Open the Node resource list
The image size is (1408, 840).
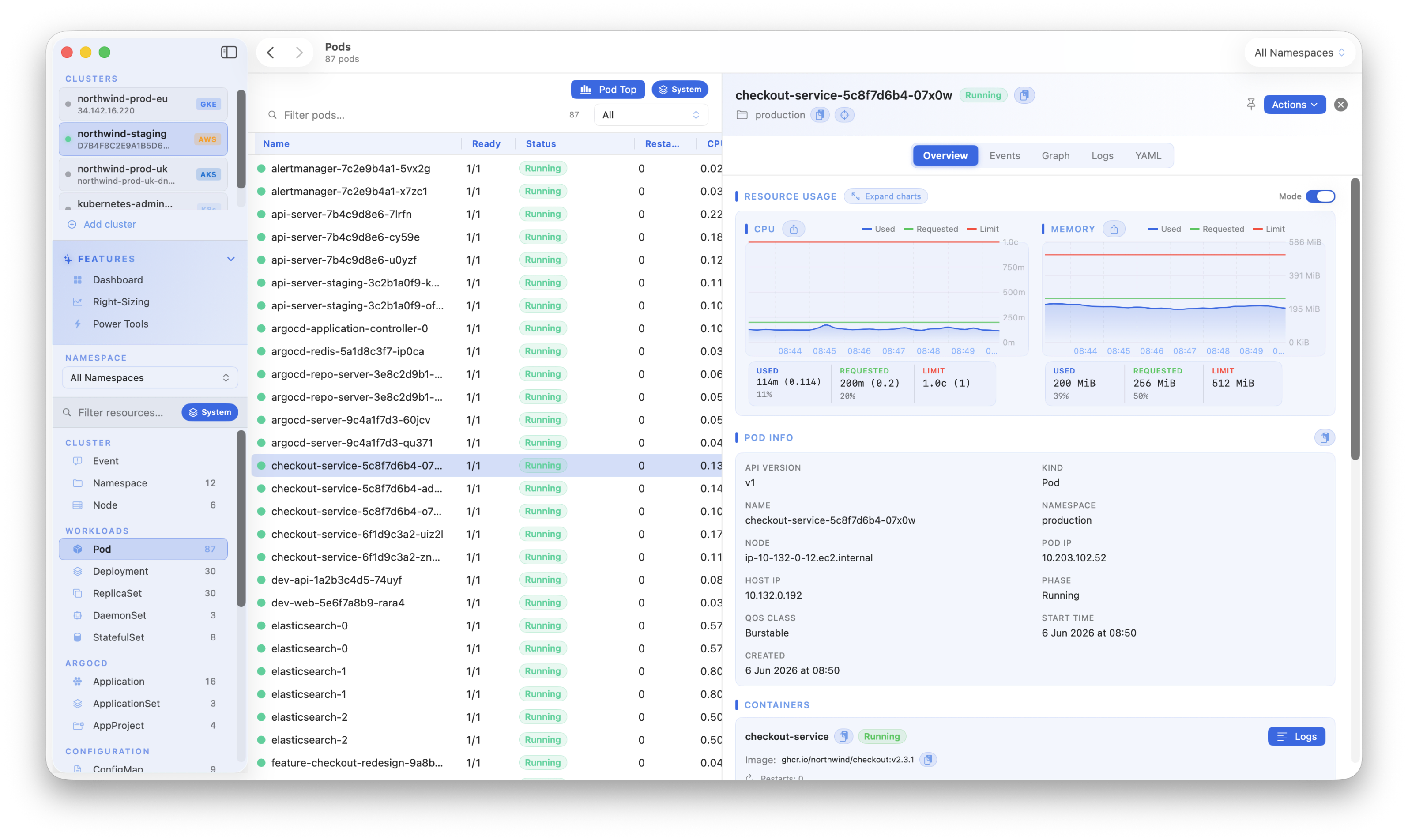click(x=143, y=505)
